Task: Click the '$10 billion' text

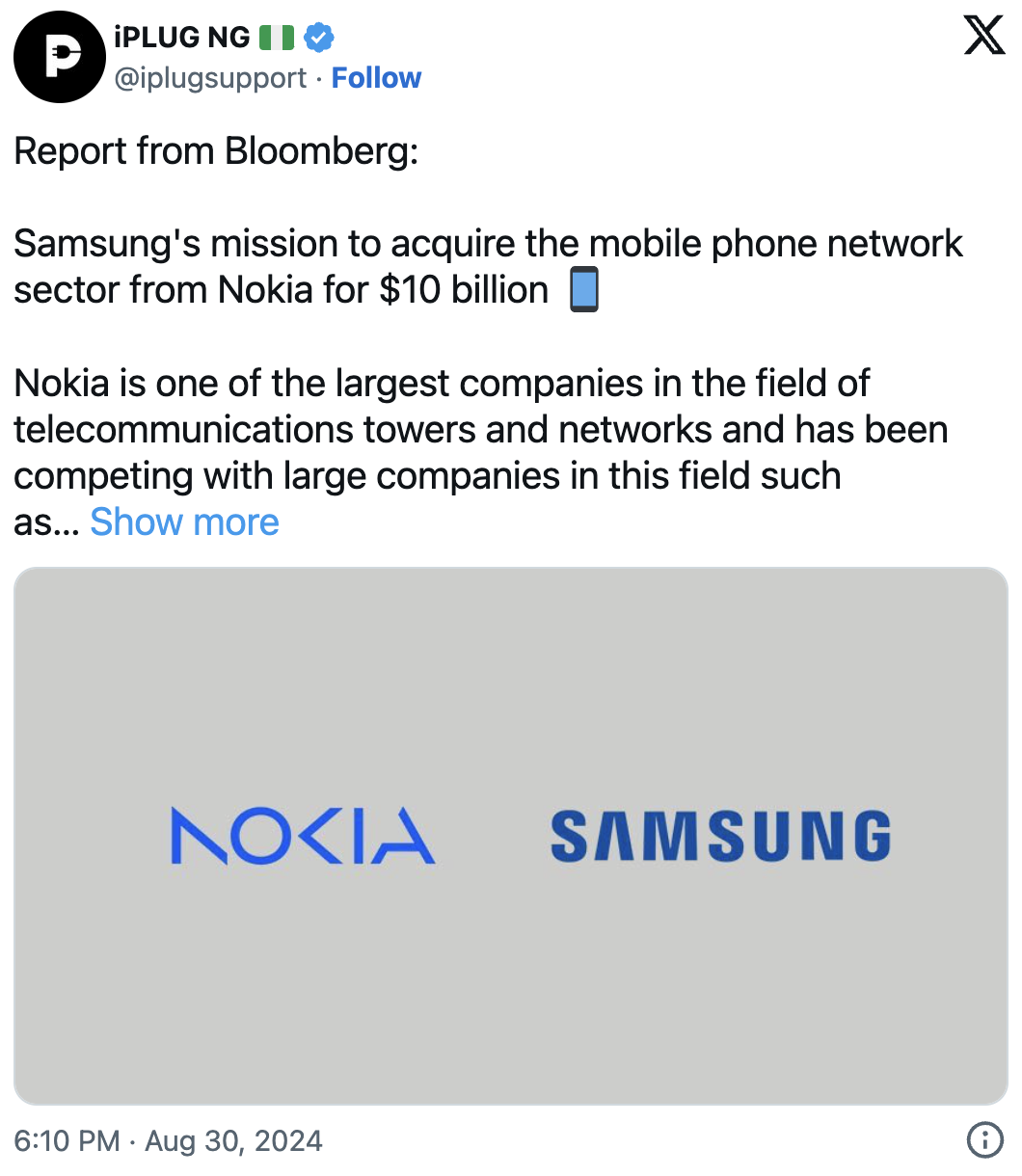Action: (464, 289)
